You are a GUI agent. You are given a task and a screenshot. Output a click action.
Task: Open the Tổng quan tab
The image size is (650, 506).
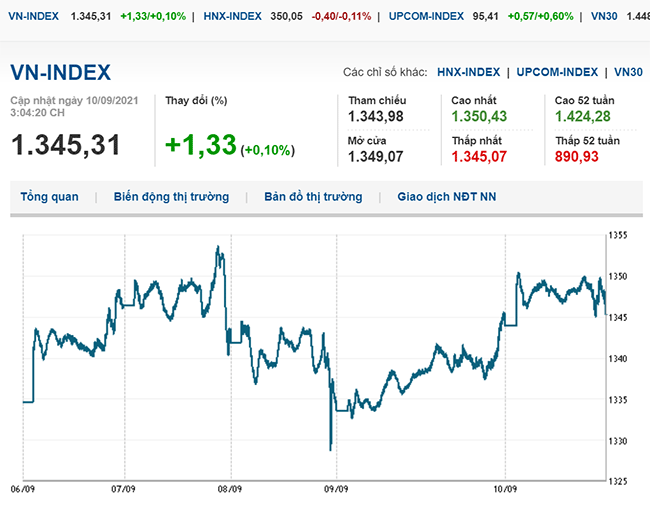(49, 197)
